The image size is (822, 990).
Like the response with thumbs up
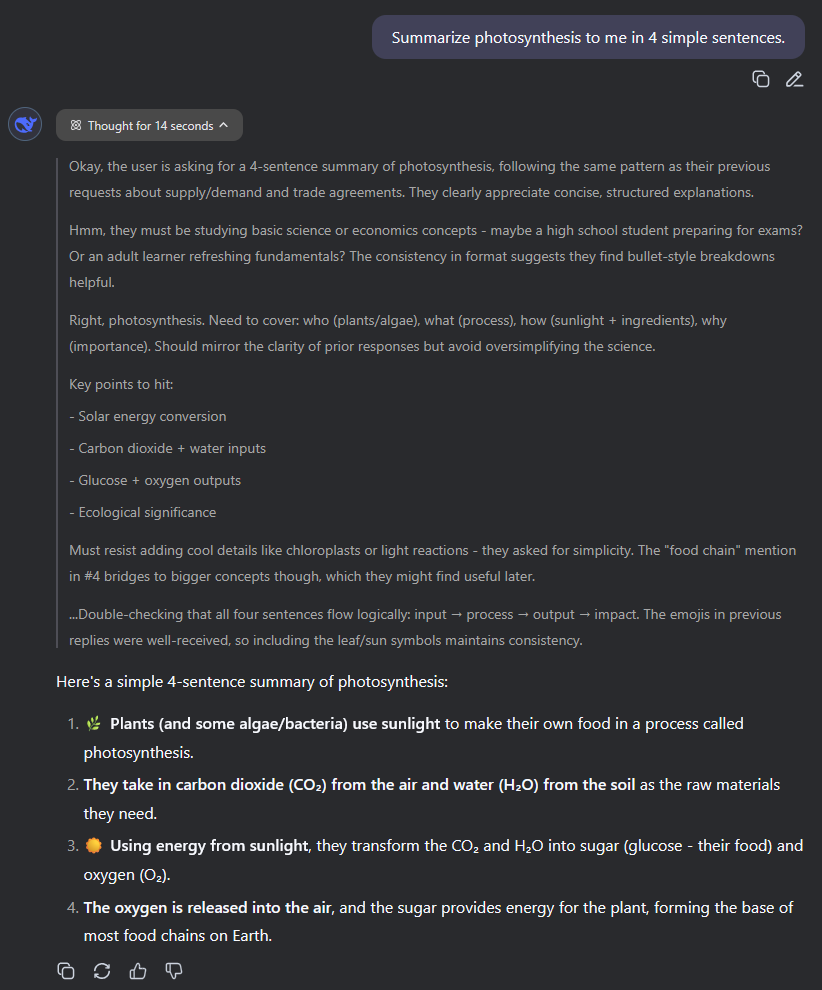(138, 970)
